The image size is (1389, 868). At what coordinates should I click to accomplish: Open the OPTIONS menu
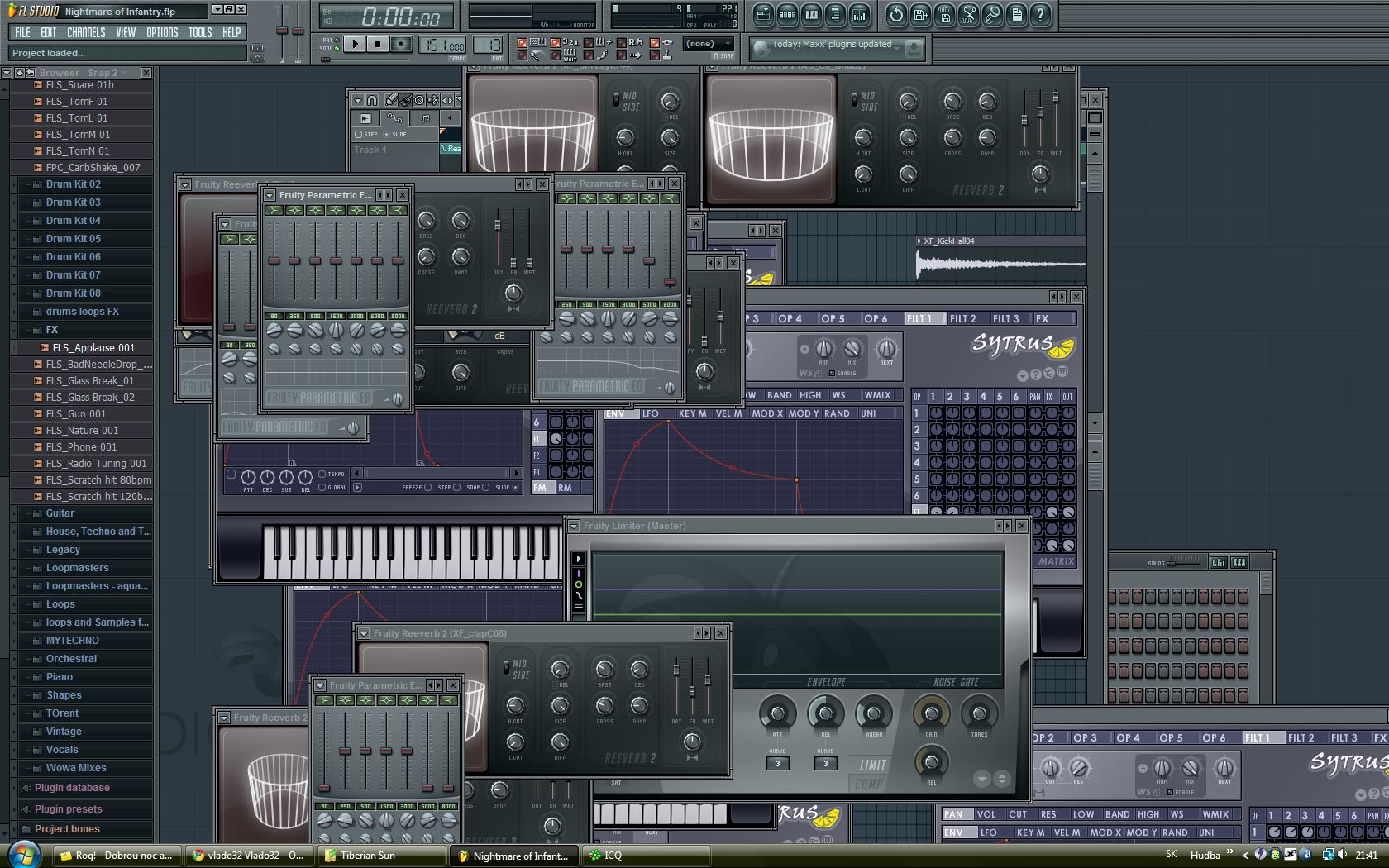coord(162,32)
